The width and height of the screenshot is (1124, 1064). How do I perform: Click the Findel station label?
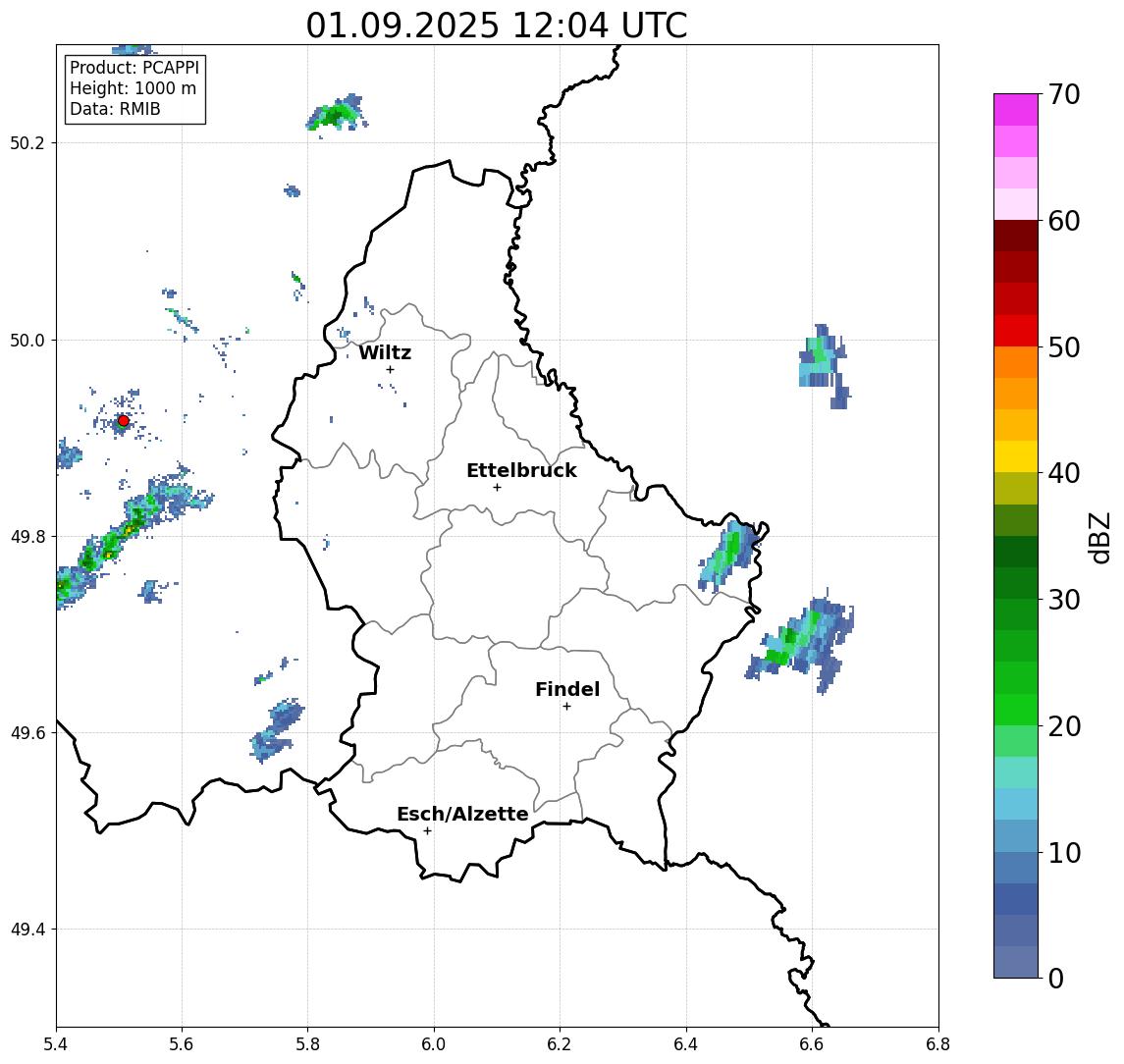click(x=567, y=689)
